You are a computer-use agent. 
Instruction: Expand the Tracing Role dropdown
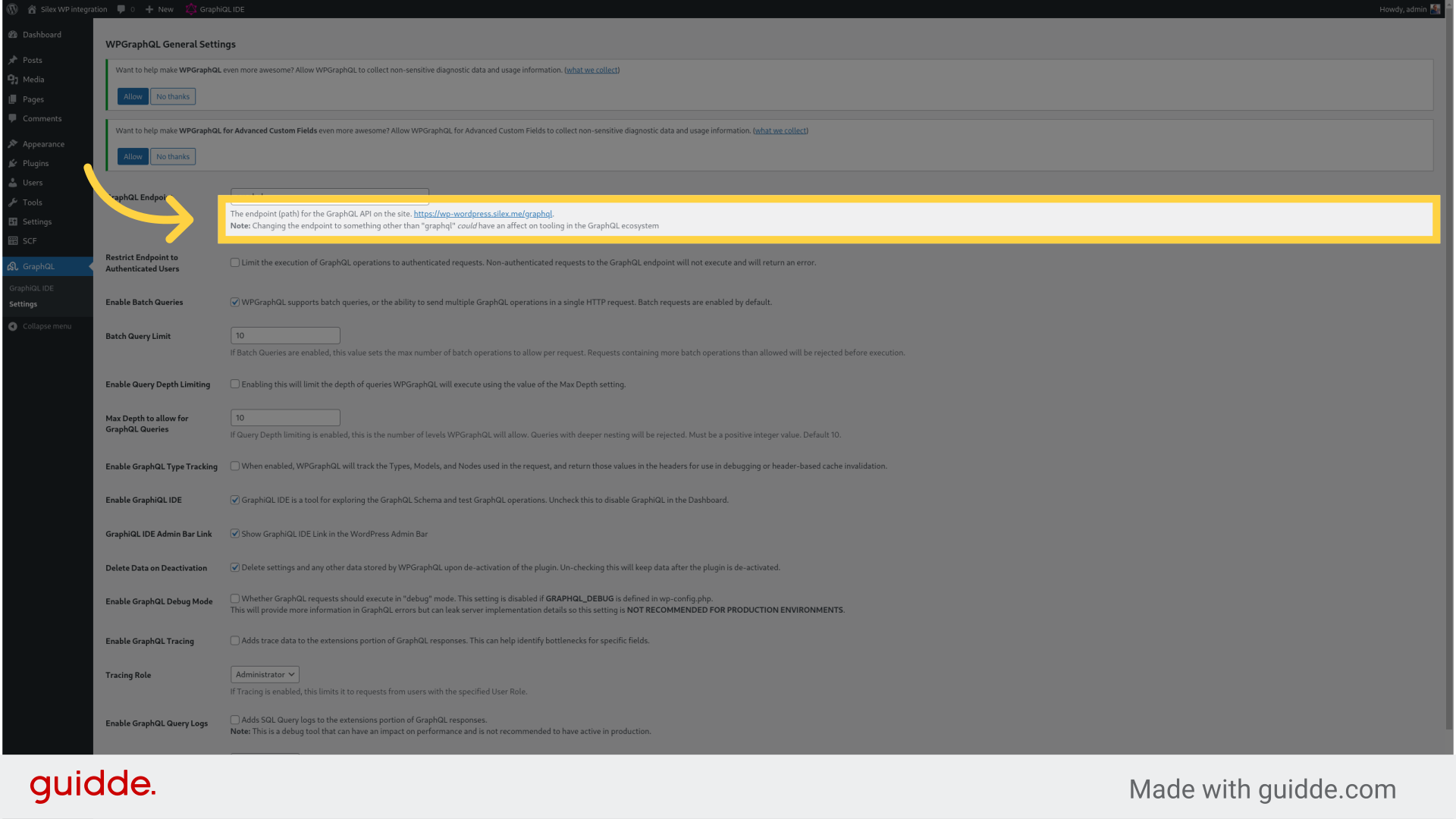click(264, 674)
